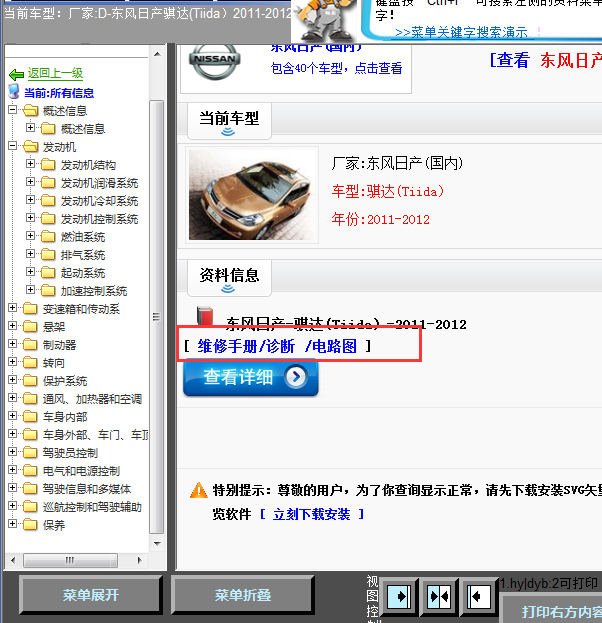The height and width of the screenshot is (623, 602).
Task: Open the 资料信息 tab
Action: coord(229,278)
